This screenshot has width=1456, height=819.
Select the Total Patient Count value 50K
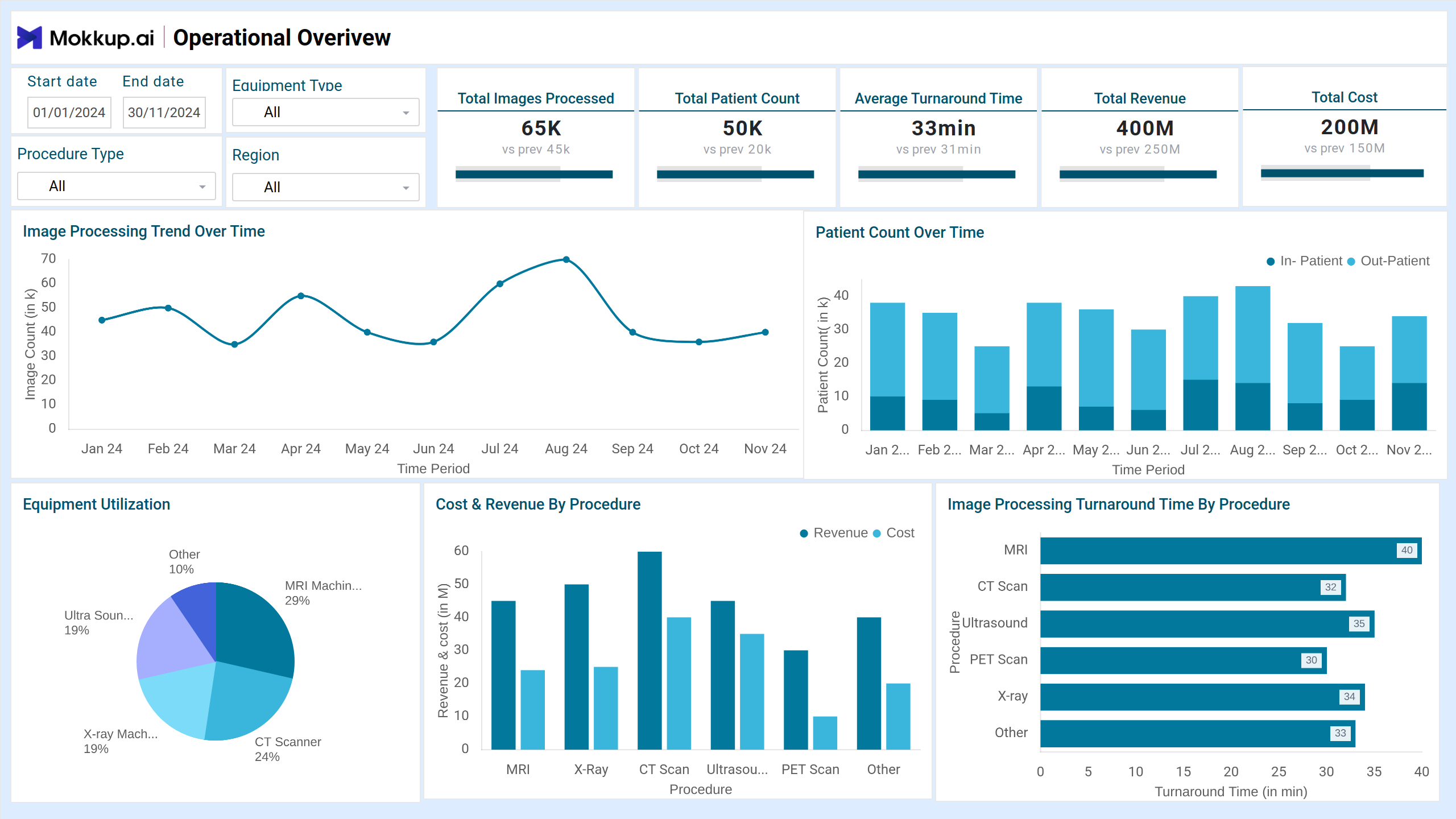tap(742, 129)
